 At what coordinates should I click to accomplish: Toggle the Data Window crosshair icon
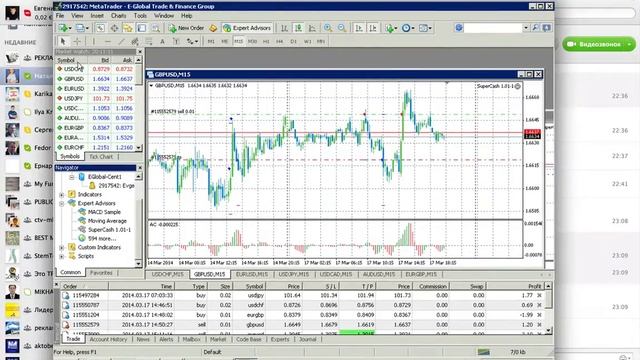(x=114, y=28)
